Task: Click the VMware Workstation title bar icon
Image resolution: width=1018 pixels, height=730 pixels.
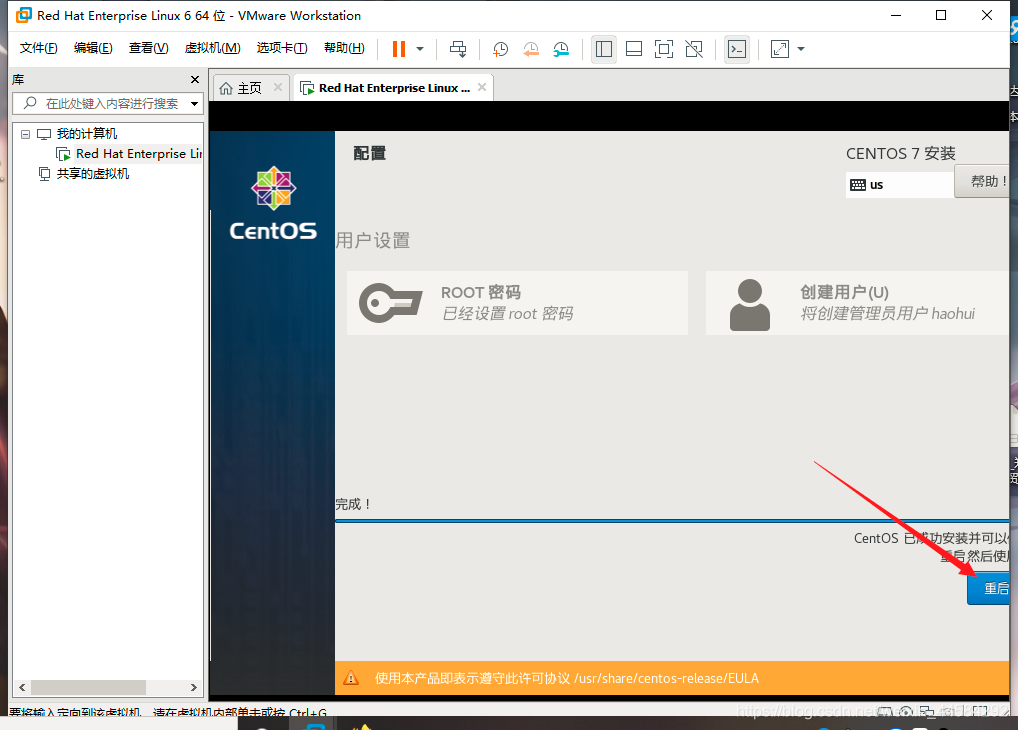Action: pyautogui.click(x=23, y=15)
